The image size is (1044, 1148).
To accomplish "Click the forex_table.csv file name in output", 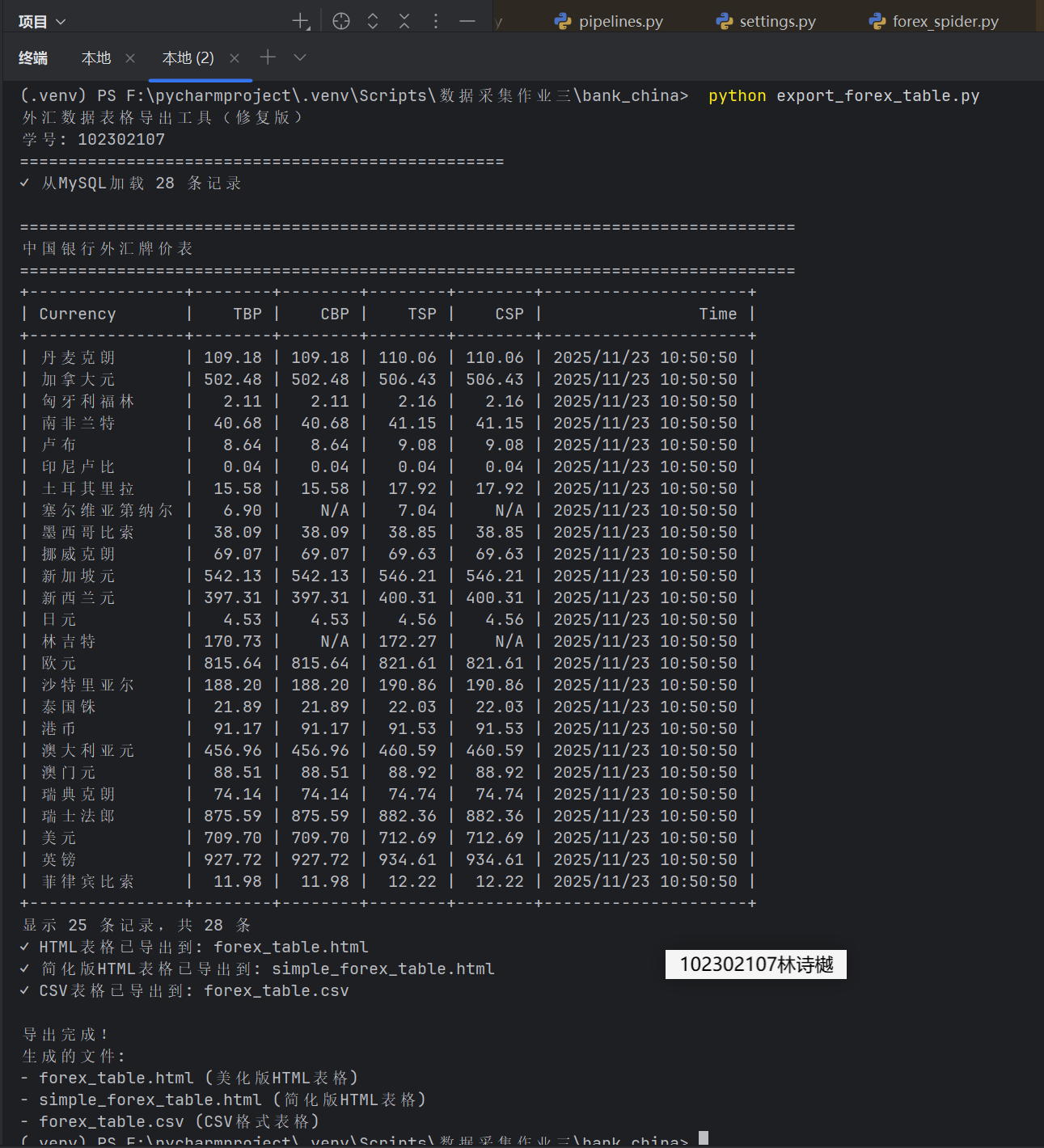I will click(275, 990).
